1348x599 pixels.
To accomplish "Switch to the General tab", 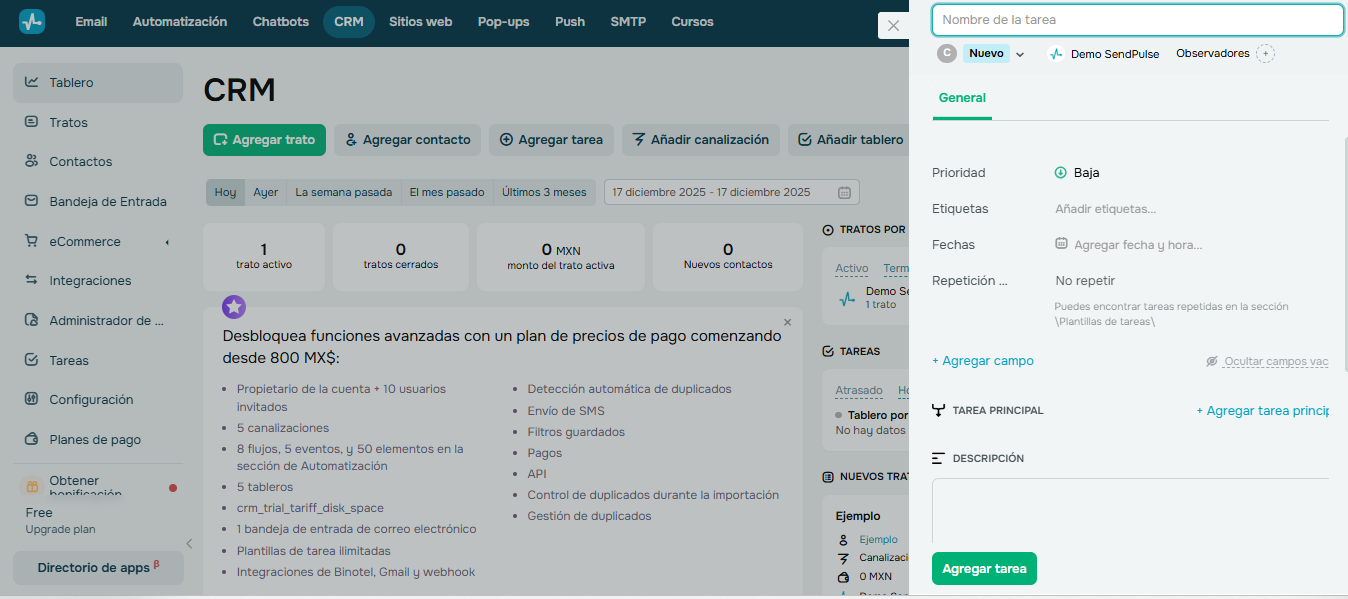I will [x=962, y=98].
